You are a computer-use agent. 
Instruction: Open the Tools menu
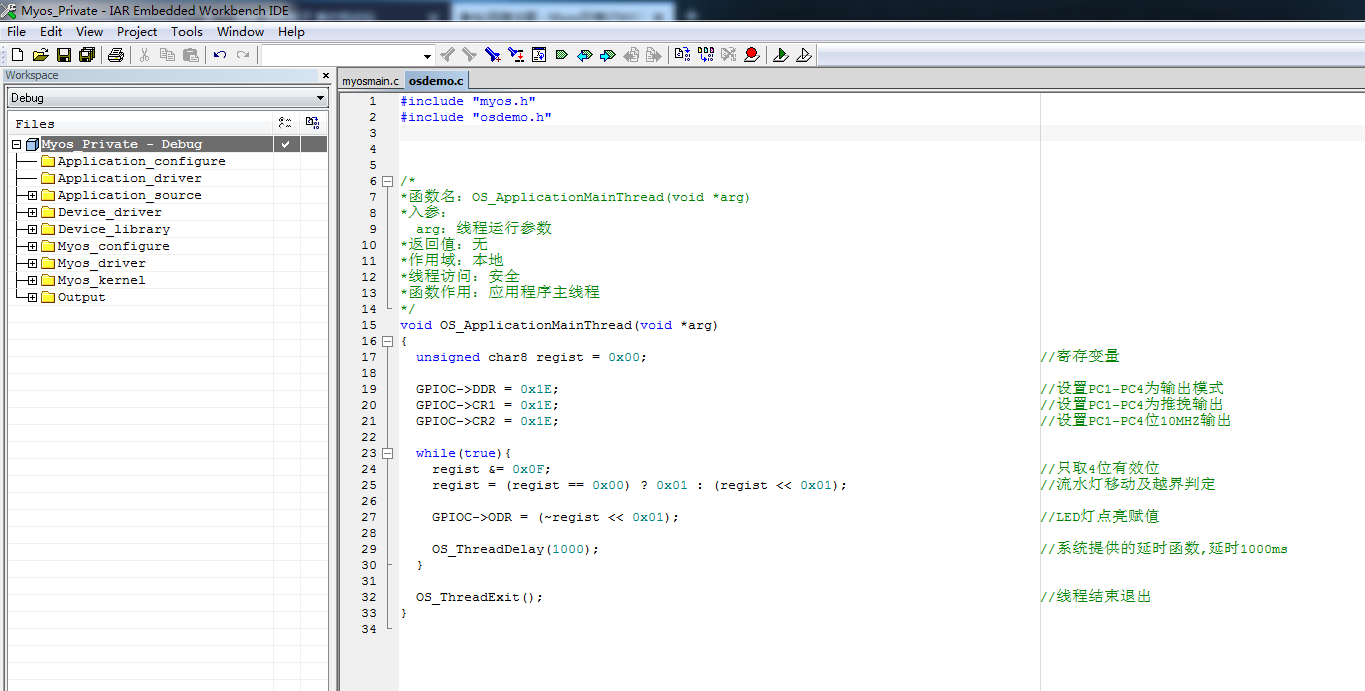point(187,31)
